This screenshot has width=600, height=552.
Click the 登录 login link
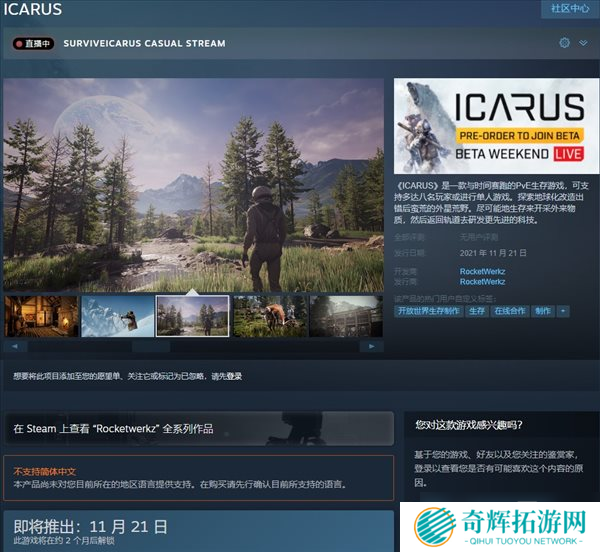[x=233, y=376]
